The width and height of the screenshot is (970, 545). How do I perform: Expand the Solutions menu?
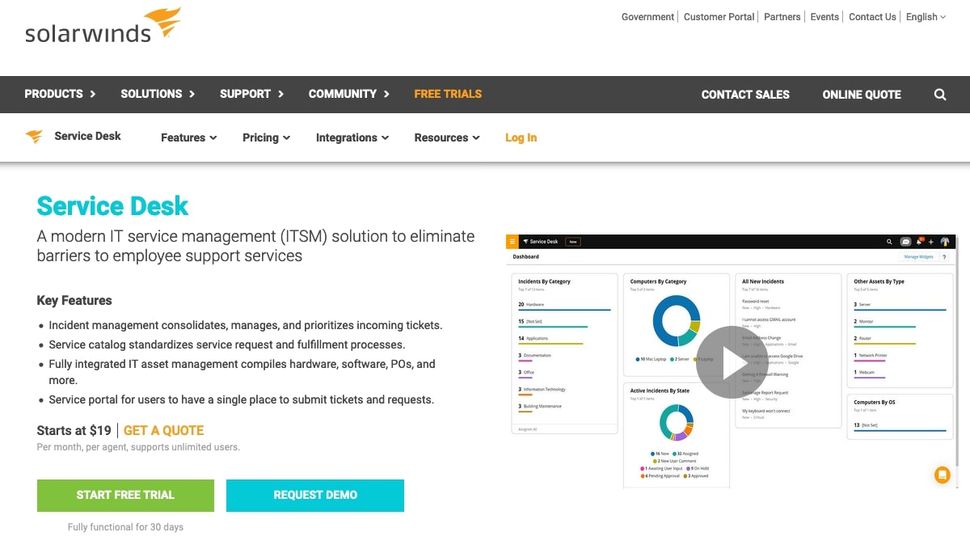[x=158, y=94]
